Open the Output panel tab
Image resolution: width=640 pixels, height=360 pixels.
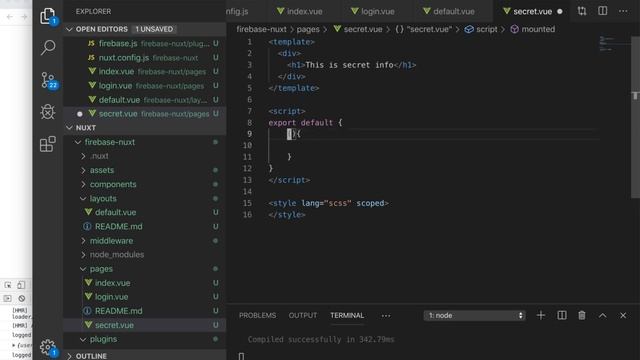pos(303,316)
